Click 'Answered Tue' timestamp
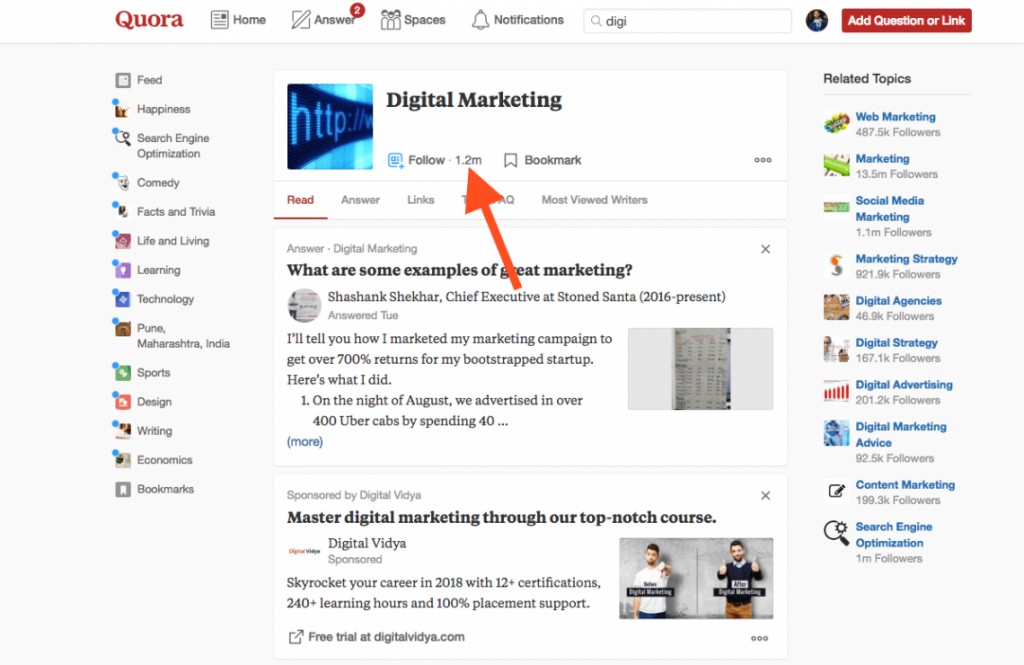 (x=362, y=316)
